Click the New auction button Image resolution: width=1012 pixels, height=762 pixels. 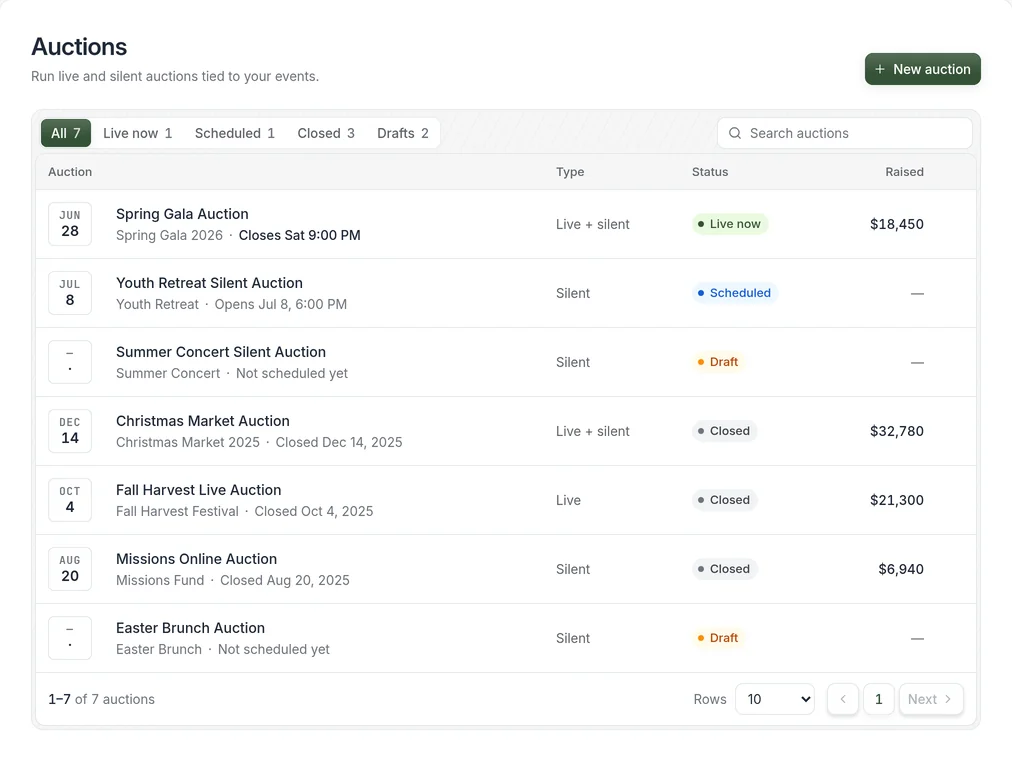point(923,69)
